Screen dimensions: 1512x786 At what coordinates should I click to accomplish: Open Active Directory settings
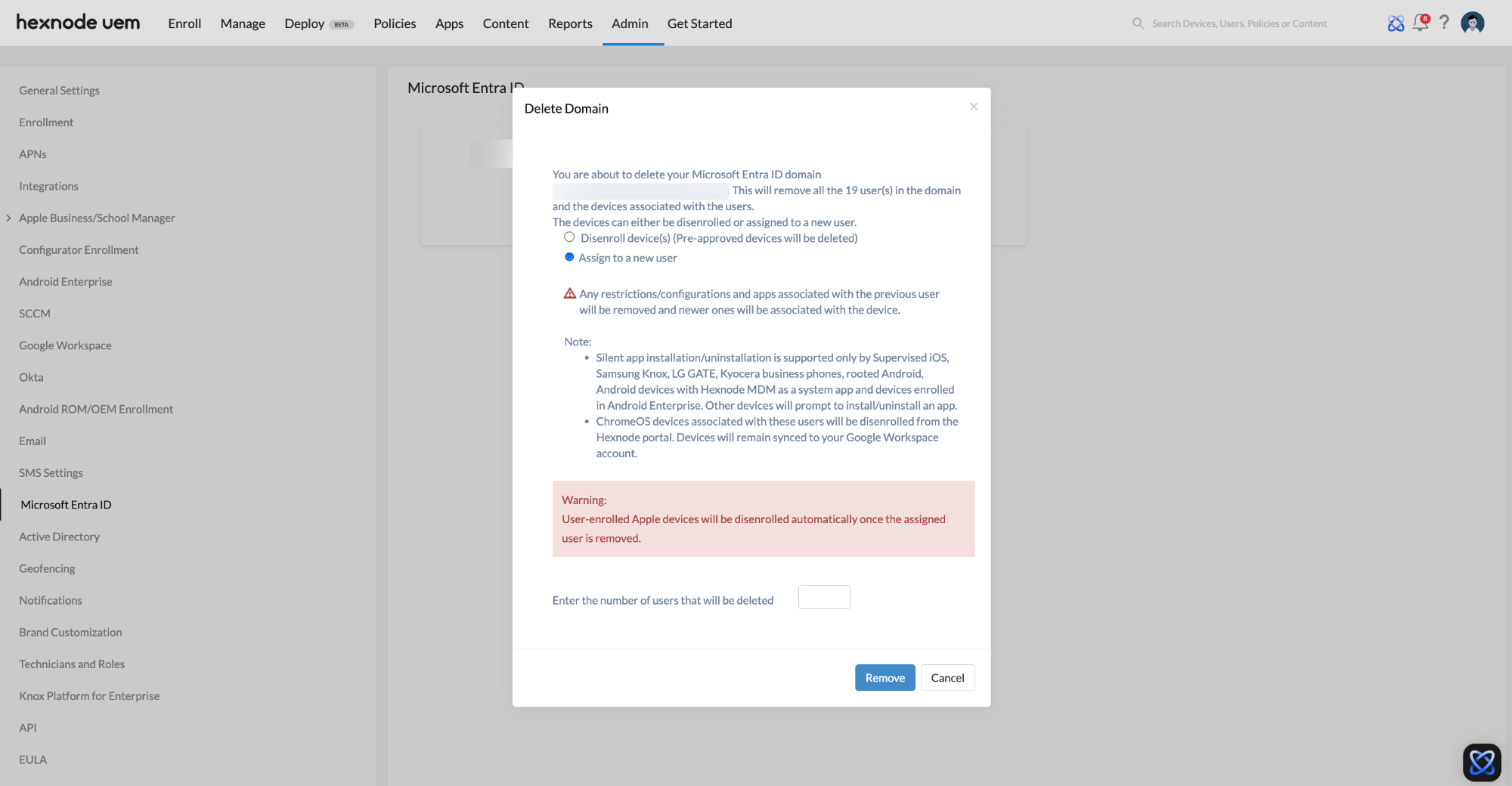(59, 536)
